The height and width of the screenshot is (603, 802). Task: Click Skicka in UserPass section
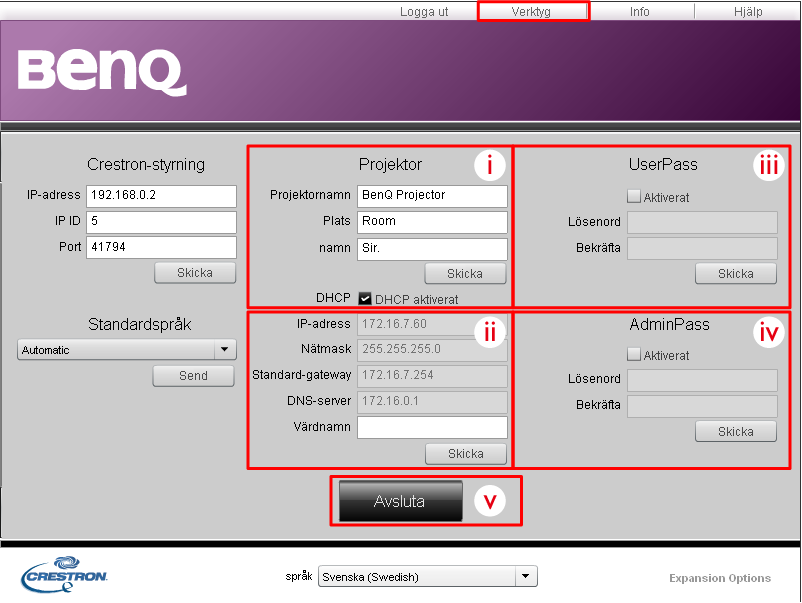tap(736, 274)
